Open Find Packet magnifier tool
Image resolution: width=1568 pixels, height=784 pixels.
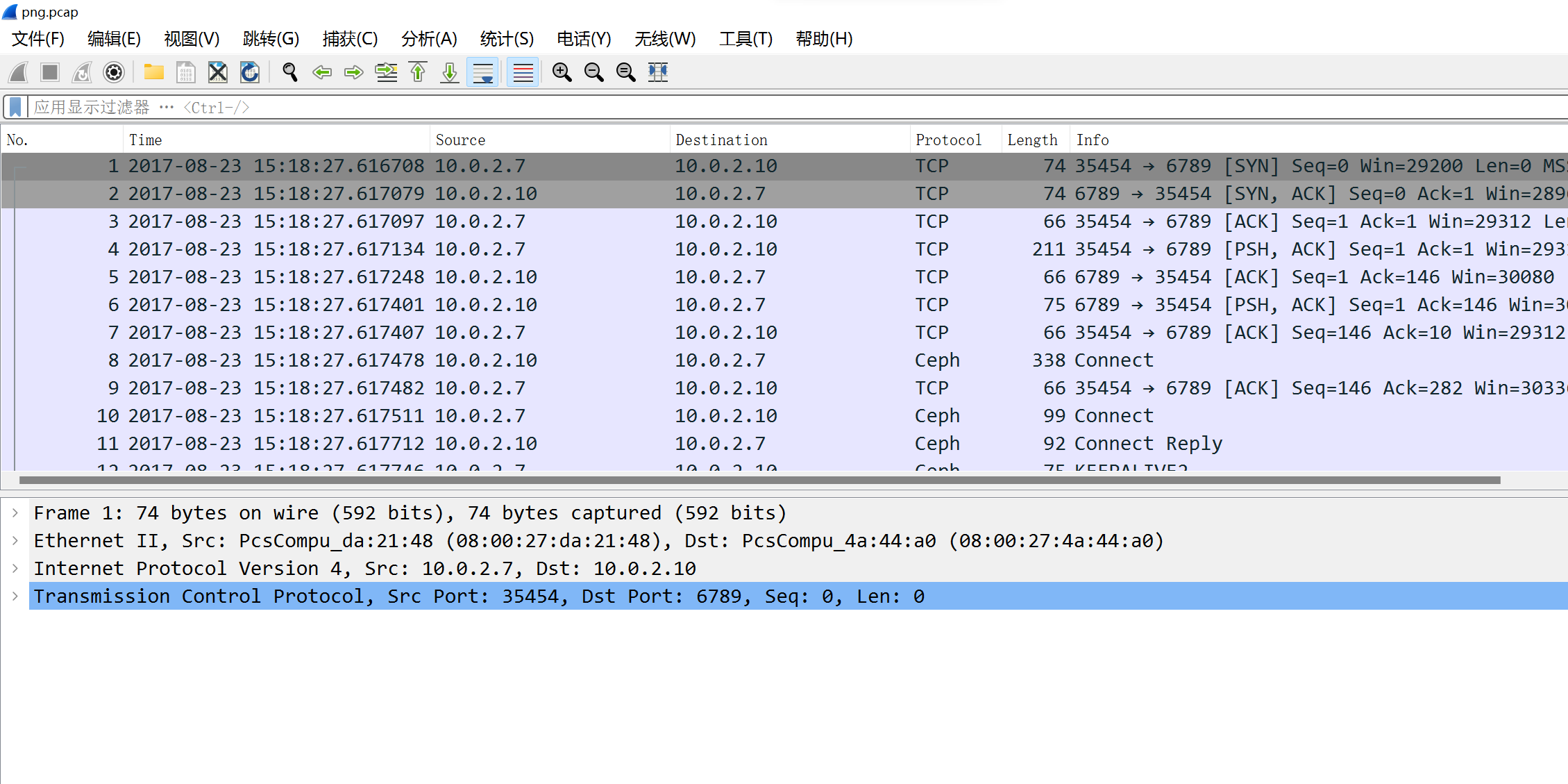(290, 72)
